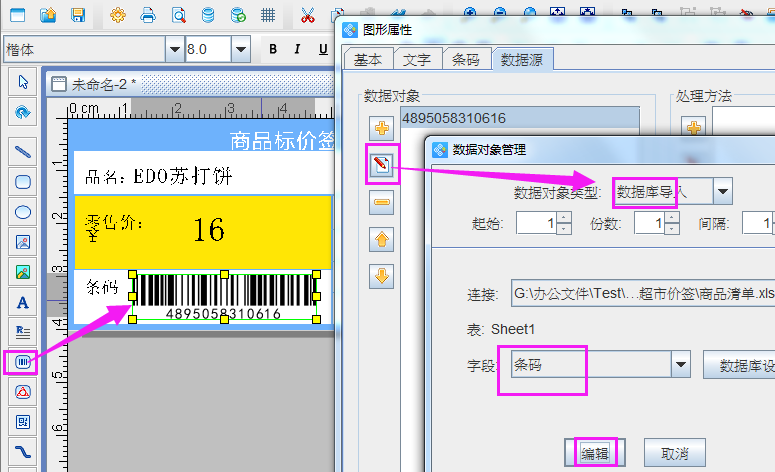Viewport: 775px width, 472px height.
Task: Switch to the 条码 tab
Action: 465,59
